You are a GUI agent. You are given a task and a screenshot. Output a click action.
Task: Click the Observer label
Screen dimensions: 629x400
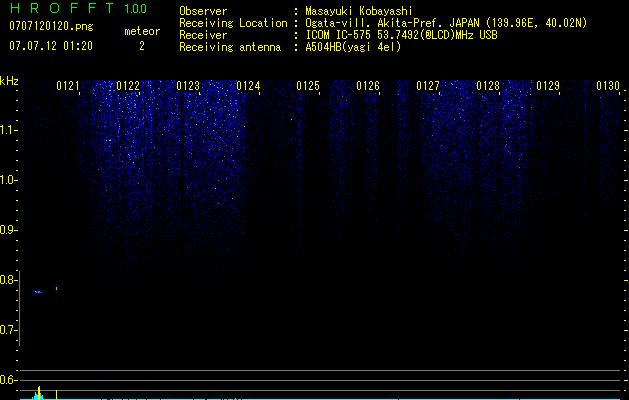click(203, 11)
